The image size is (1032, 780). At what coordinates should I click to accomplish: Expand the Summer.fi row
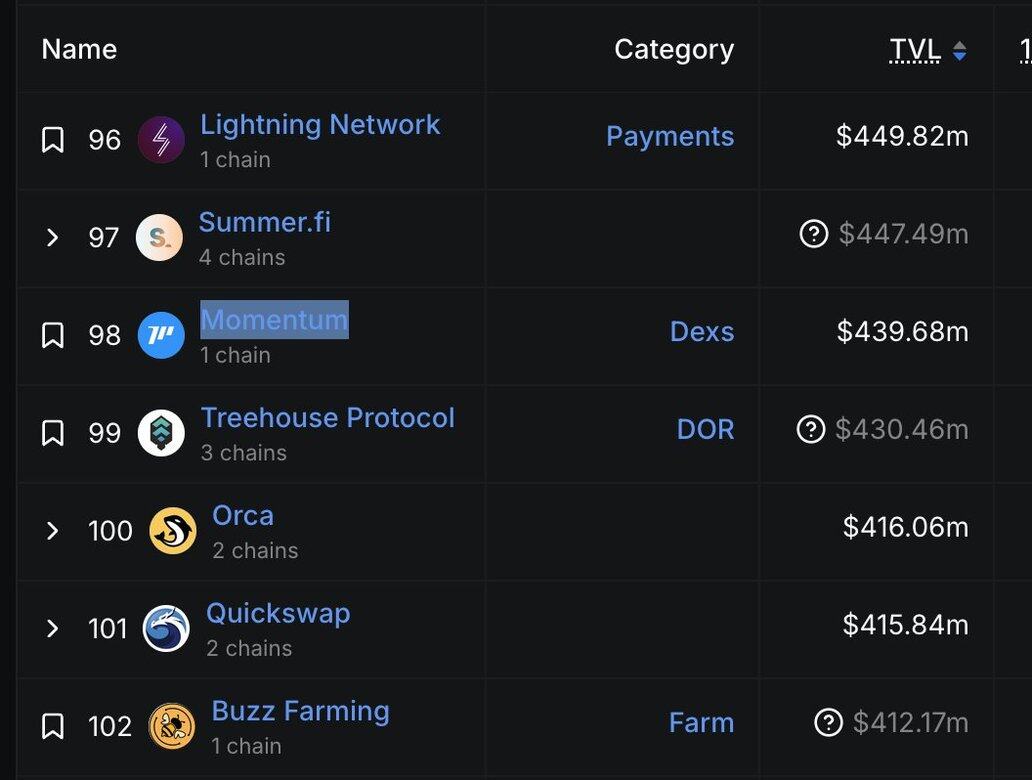pos(53,238)
